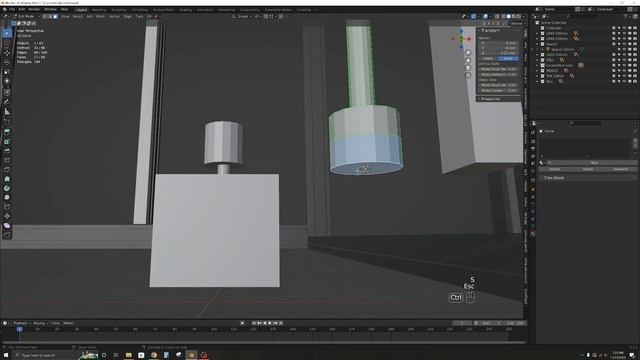Hide the Bed collection with its eye icon
Screen dimensions: 640x360
pyautogui.click(x=624, y=81)
